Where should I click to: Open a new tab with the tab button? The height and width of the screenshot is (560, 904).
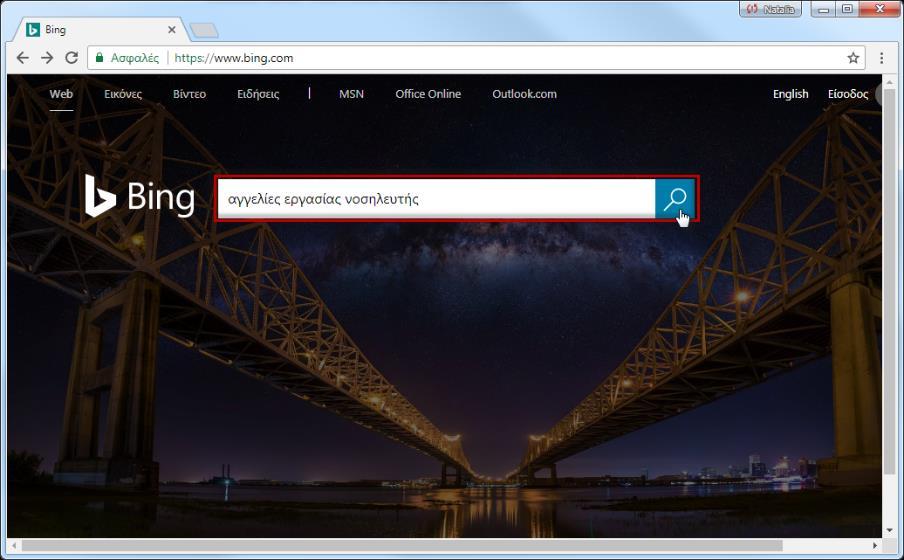coord(204,30)
